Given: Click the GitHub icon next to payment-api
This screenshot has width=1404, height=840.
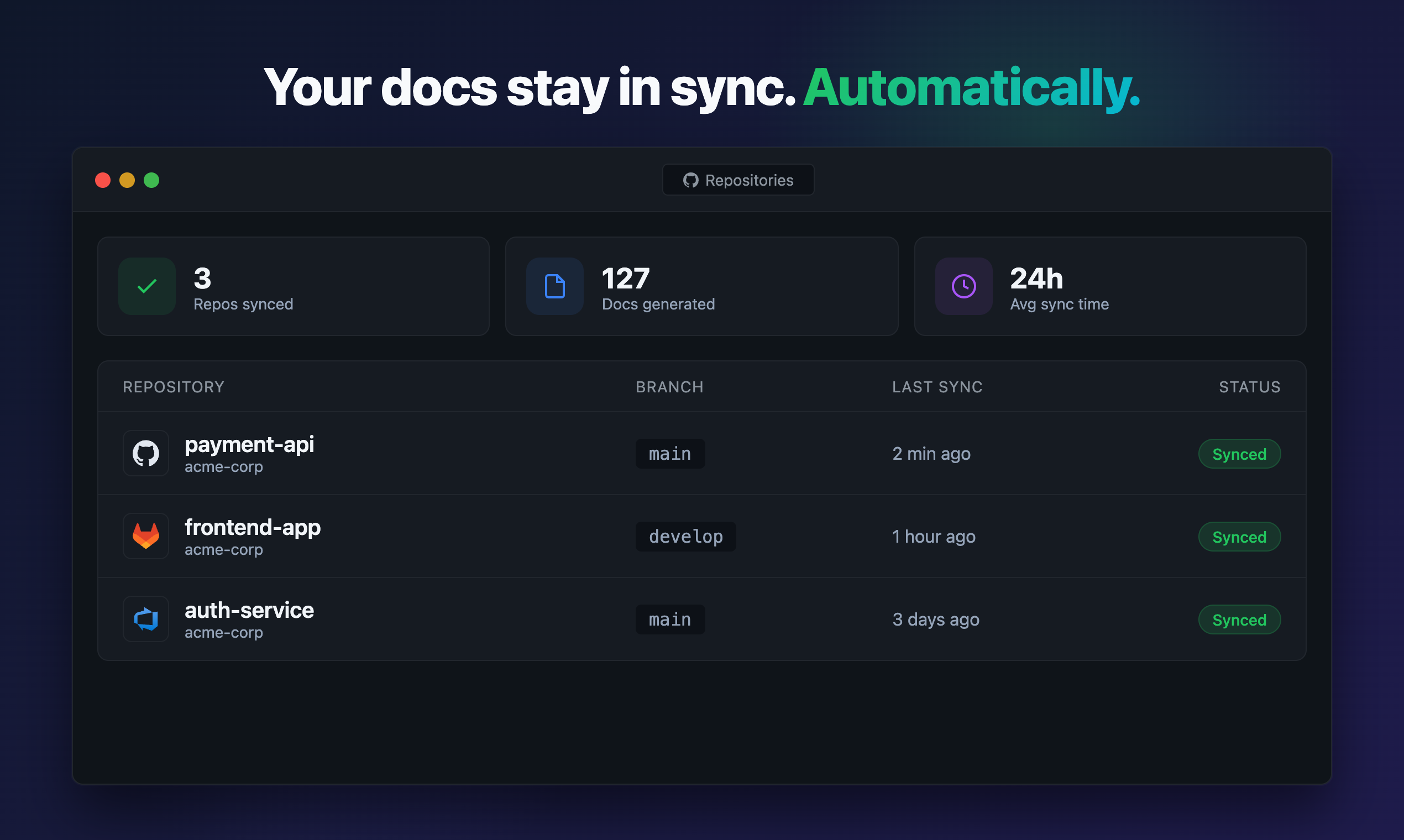Looking at the screenshot, I should (x=146, y=453).
